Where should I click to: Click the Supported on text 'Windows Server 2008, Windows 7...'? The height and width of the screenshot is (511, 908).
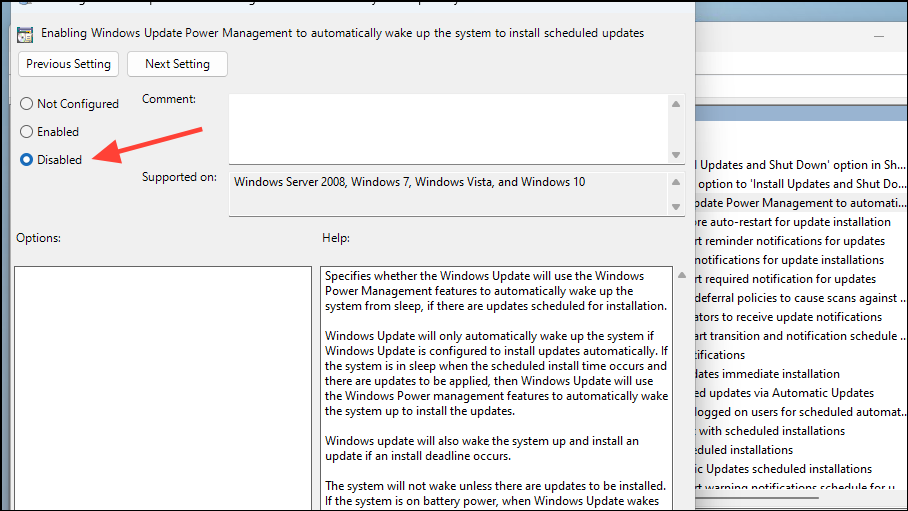pos(409,182)
